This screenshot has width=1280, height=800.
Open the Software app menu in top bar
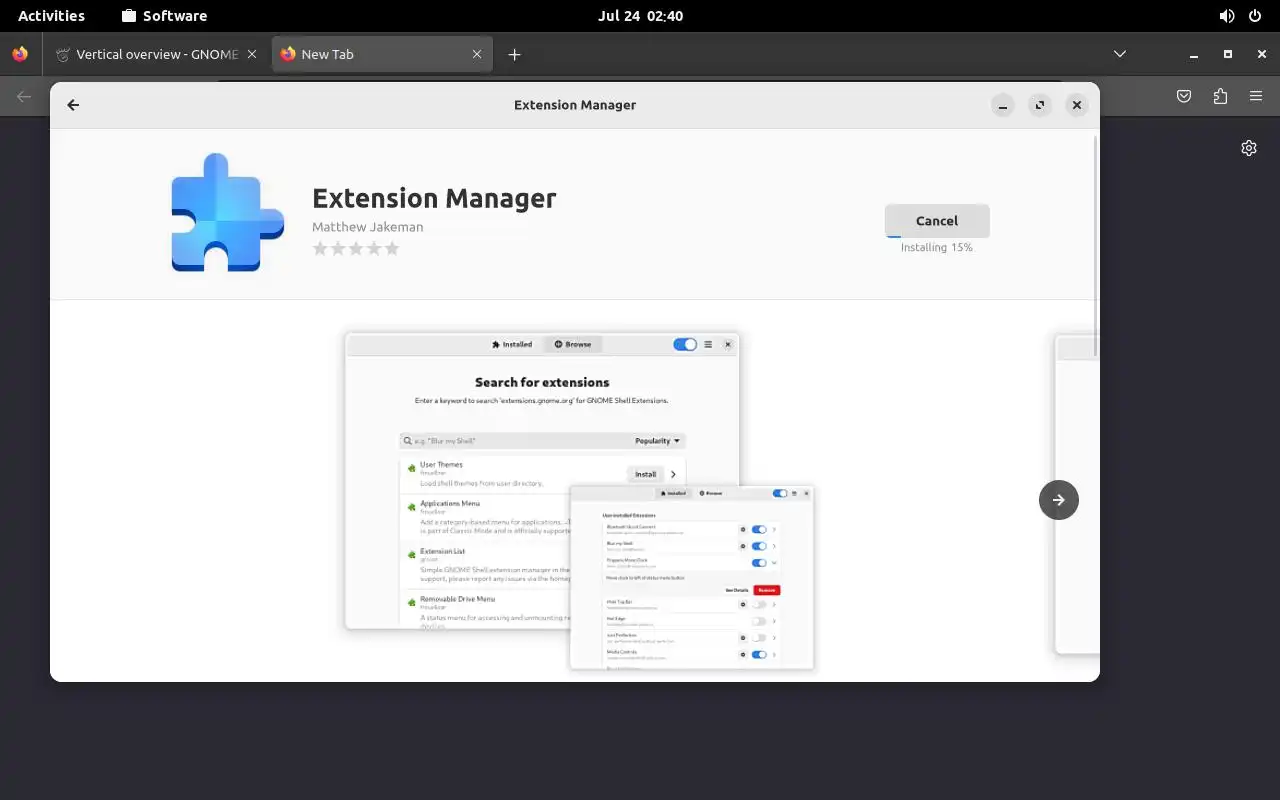(164, 16)
